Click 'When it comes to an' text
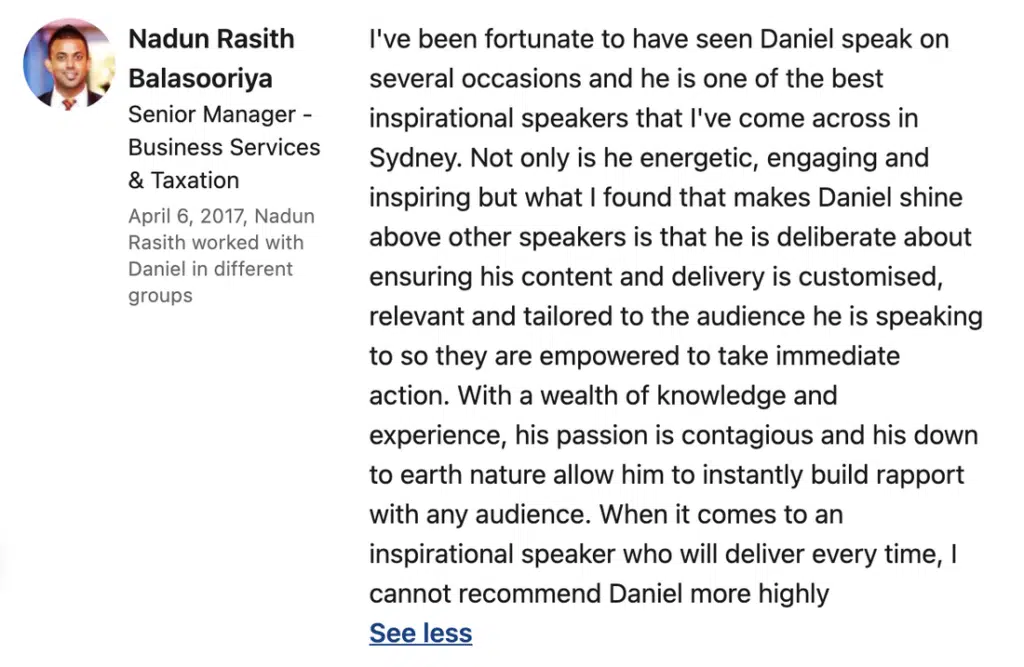This screenshot has width=1024, height=667. tap(721, 515)
